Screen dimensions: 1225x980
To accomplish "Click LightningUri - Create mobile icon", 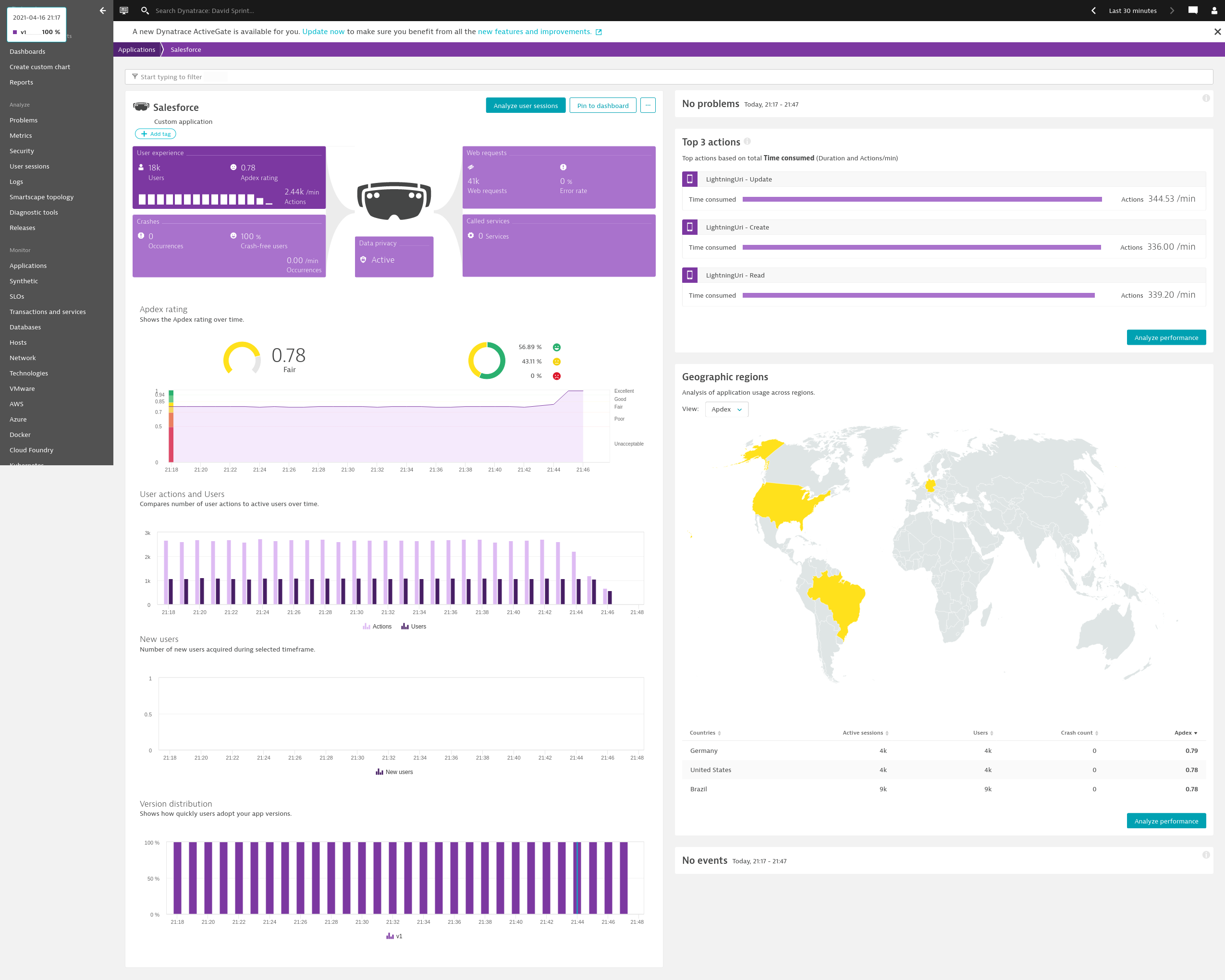I will click(690, 227).
